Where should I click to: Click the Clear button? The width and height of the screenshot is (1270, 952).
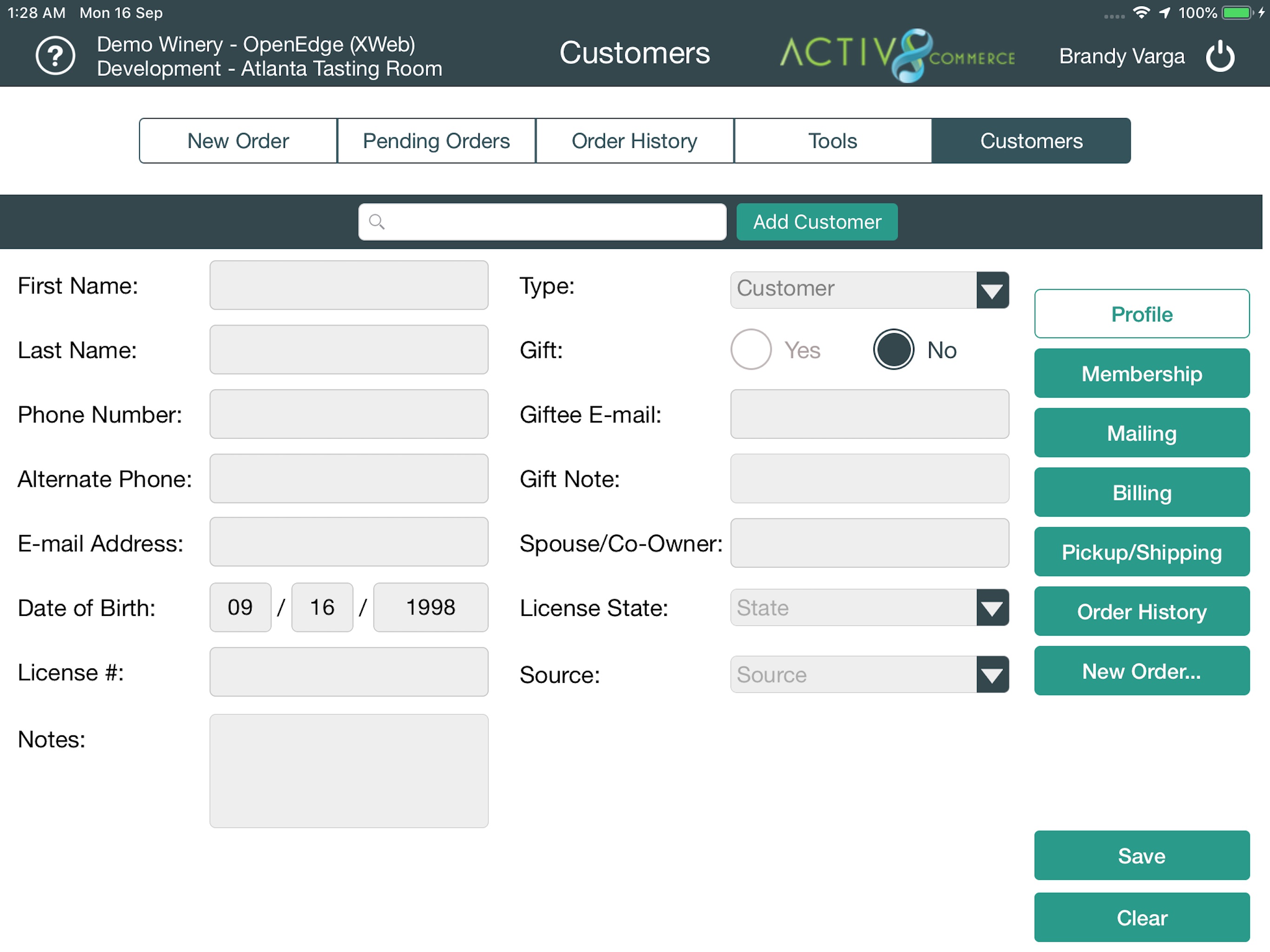1141,918
